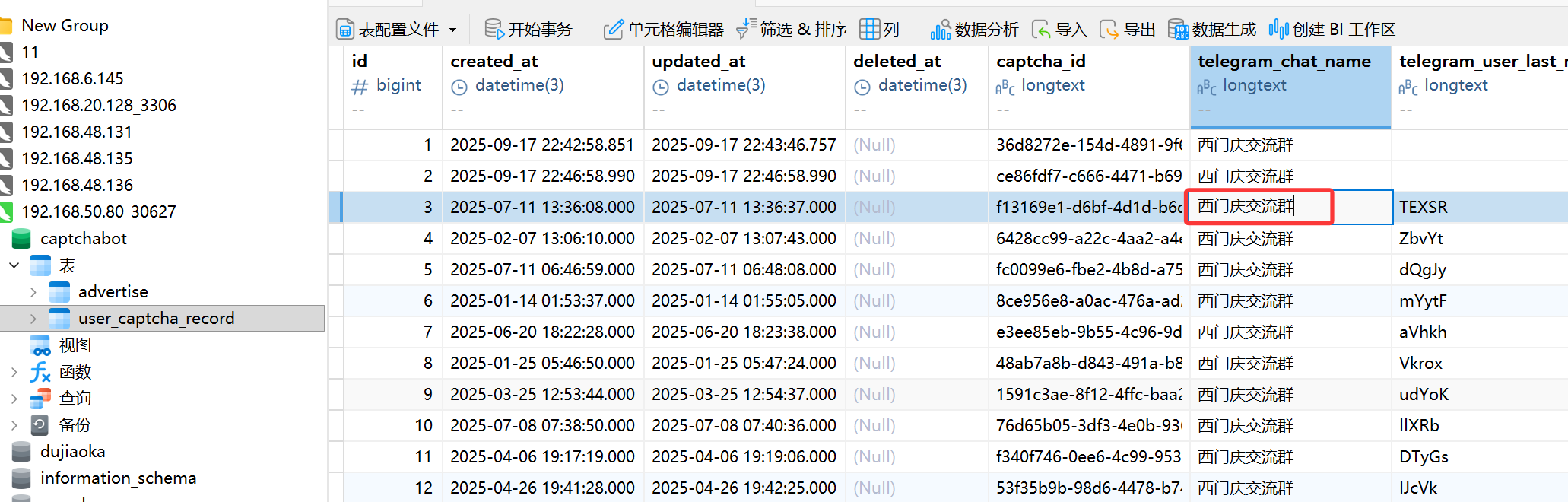Open the 单元格编辑器 cell editor icon
1568x502 pixels.
pyautogui.click(x=614, y=29)
